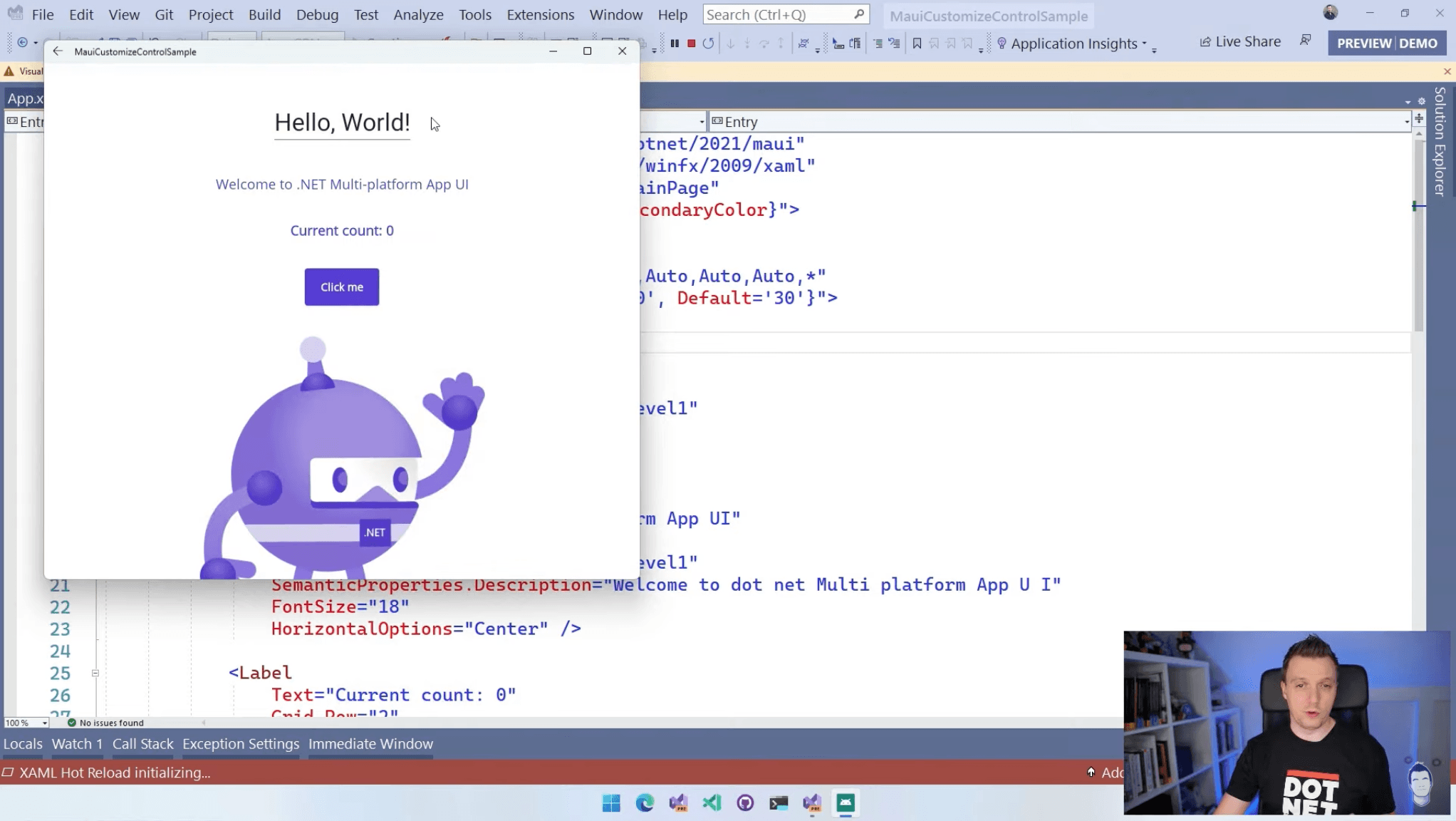
Task: Open the Windows Start menu
Action: (611, 803)
